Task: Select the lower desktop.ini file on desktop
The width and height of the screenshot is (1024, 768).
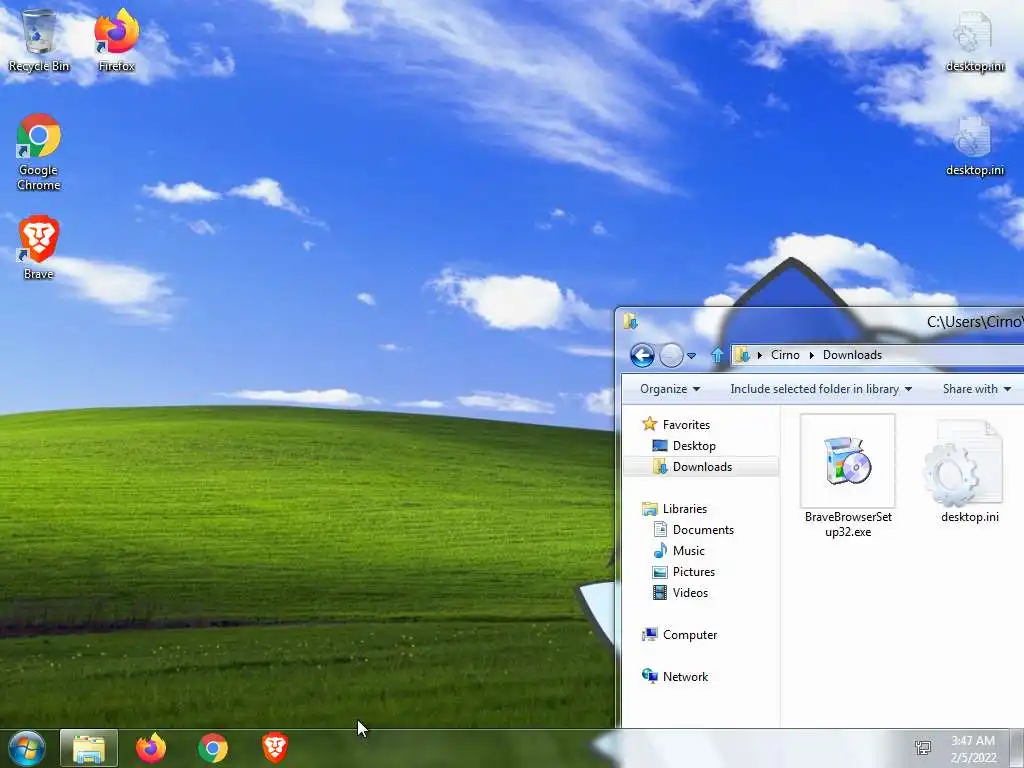Action: [x=974, y=146]
